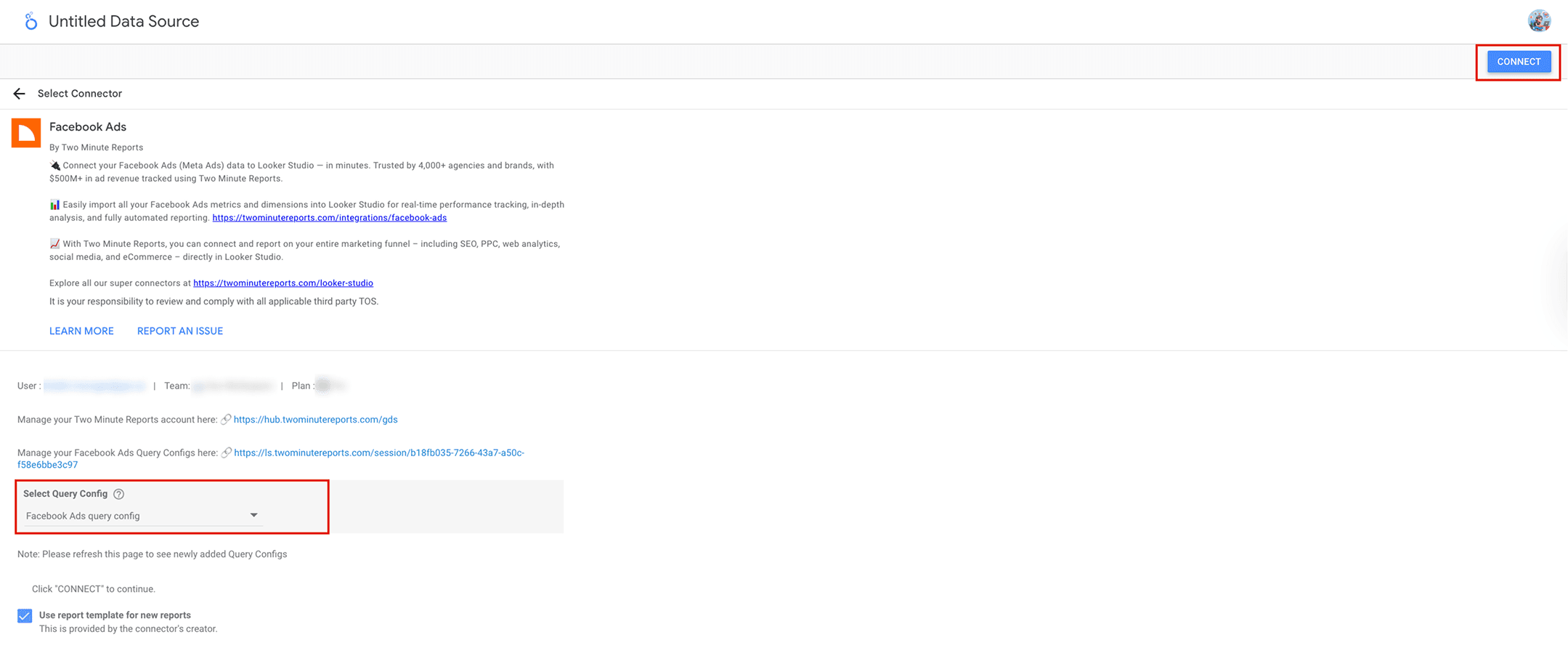The height and width of the screenshot is (645, 1568).
Task: Click REPORT AN ISSUE
Action: point(180,331)
